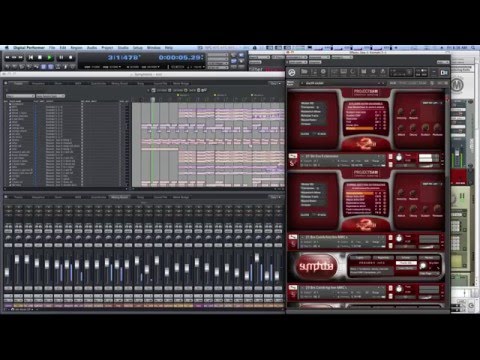This screenshot has height=360, width=480.
Task: Click the Tune knob of Legatissimo instrument
Action: (399, 157)
